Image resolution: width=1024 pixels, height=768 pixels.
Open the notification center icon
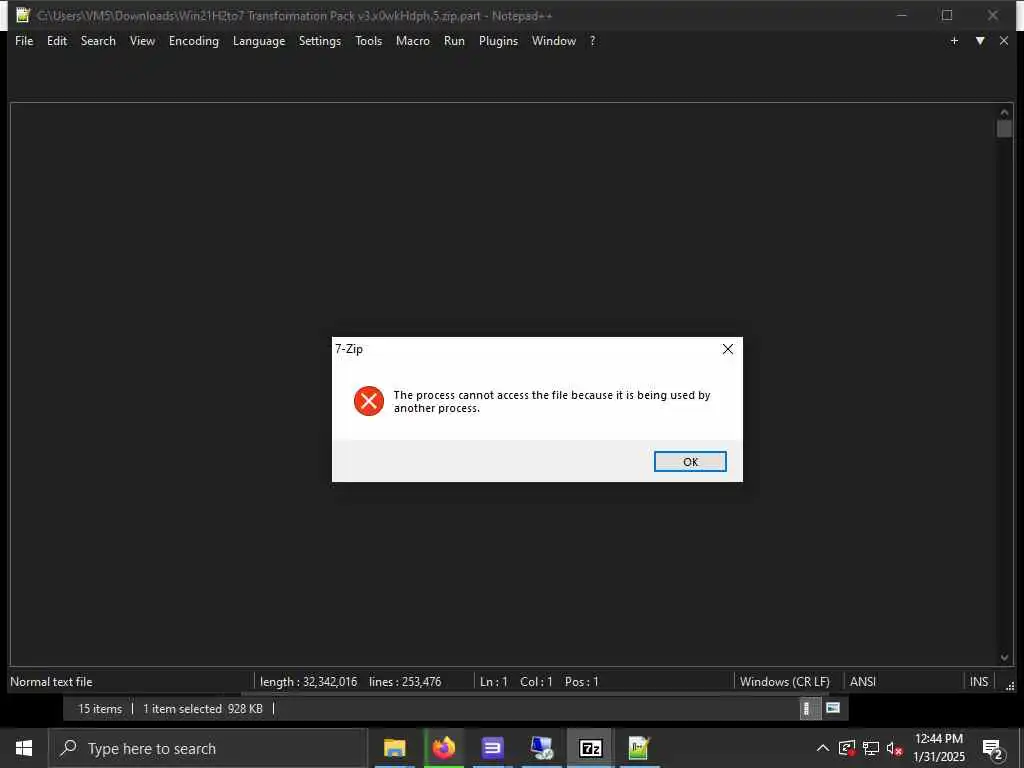click(x=993, y=749)
